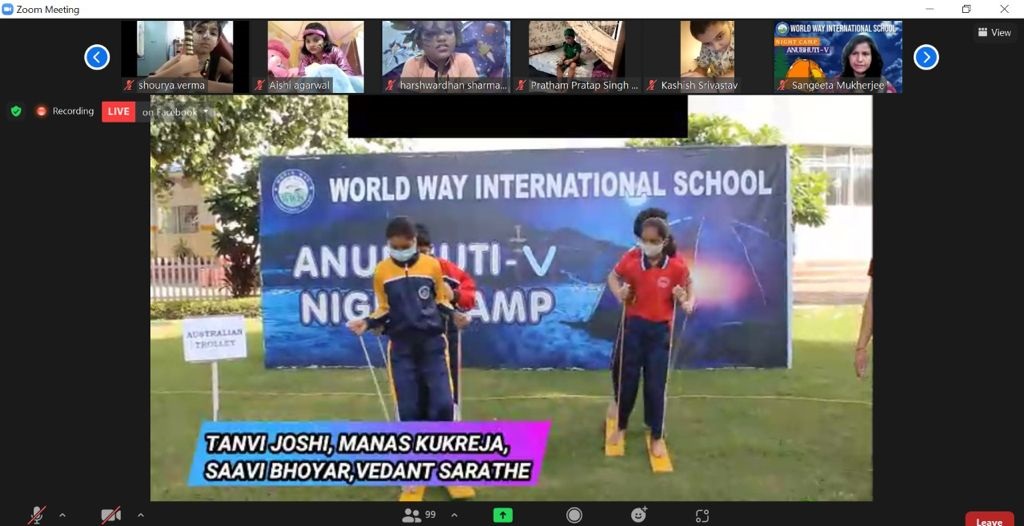Click muted mic icon beside shourya verma
The width and height of the screenshot is (1024, 526).
(x=129, y=85)
